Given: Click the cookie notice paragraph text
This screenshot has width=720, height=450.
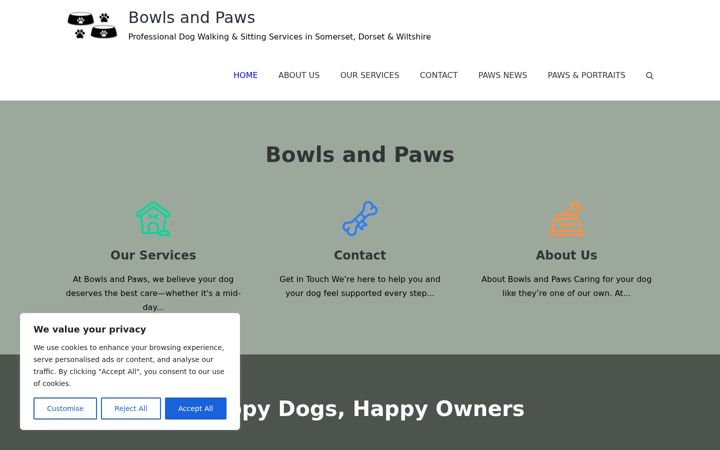Looking at the screenshot, I should click(x=129, y=366).
